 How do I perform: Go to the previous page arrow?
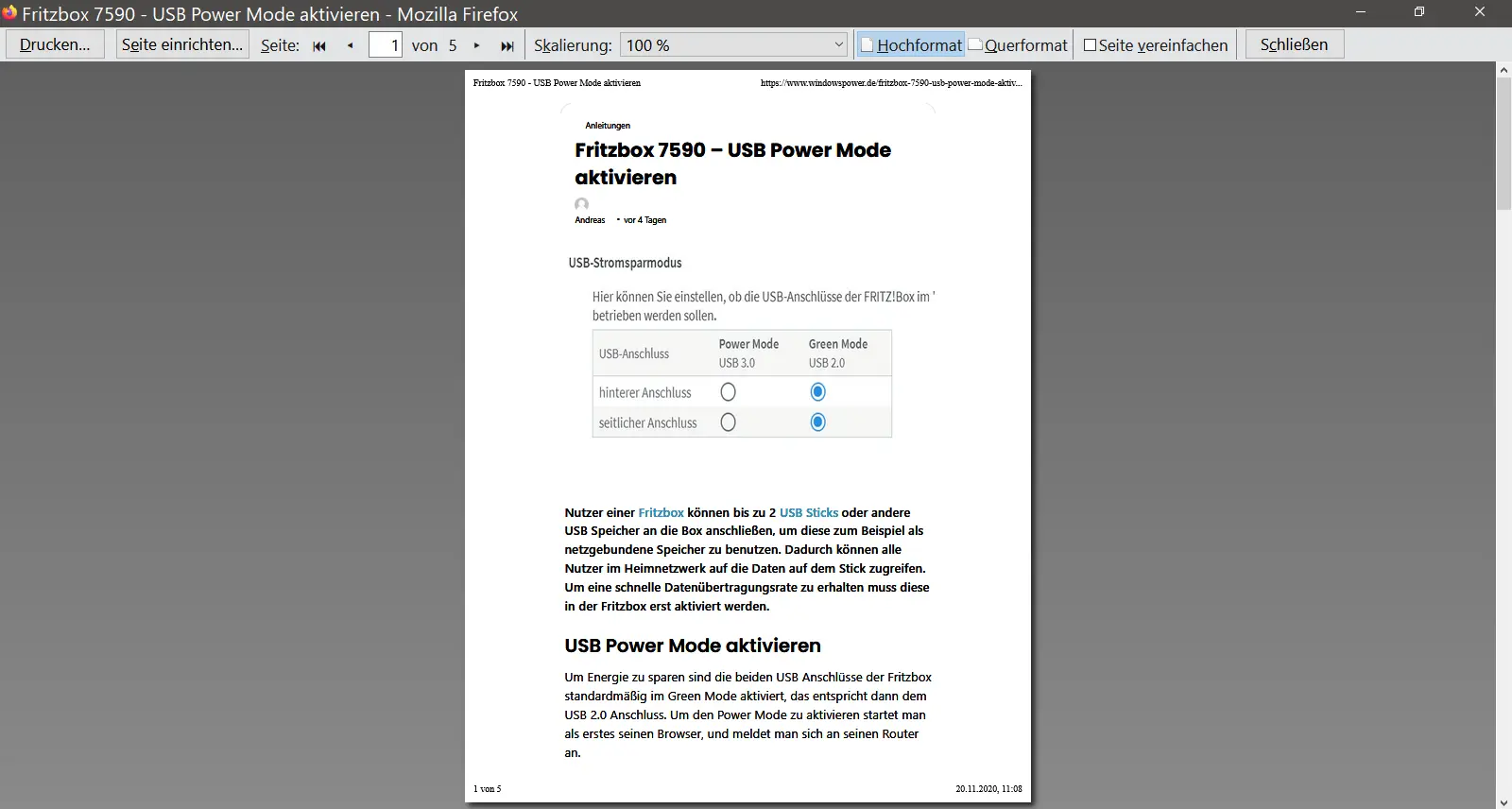[351, 45]
